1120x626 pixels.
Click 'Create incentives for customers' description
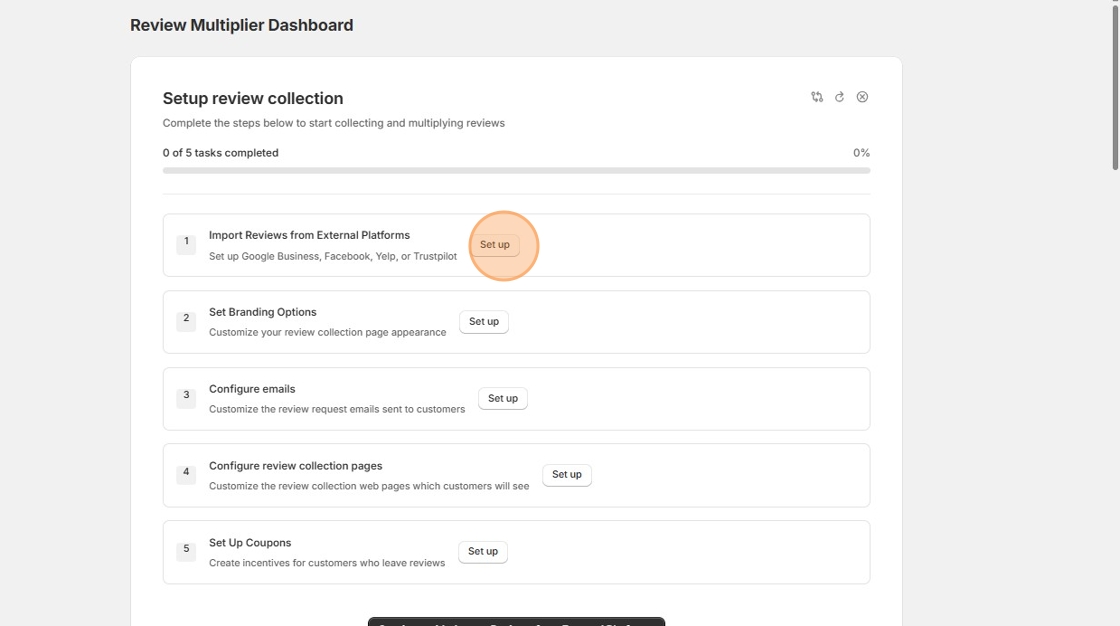326,563
